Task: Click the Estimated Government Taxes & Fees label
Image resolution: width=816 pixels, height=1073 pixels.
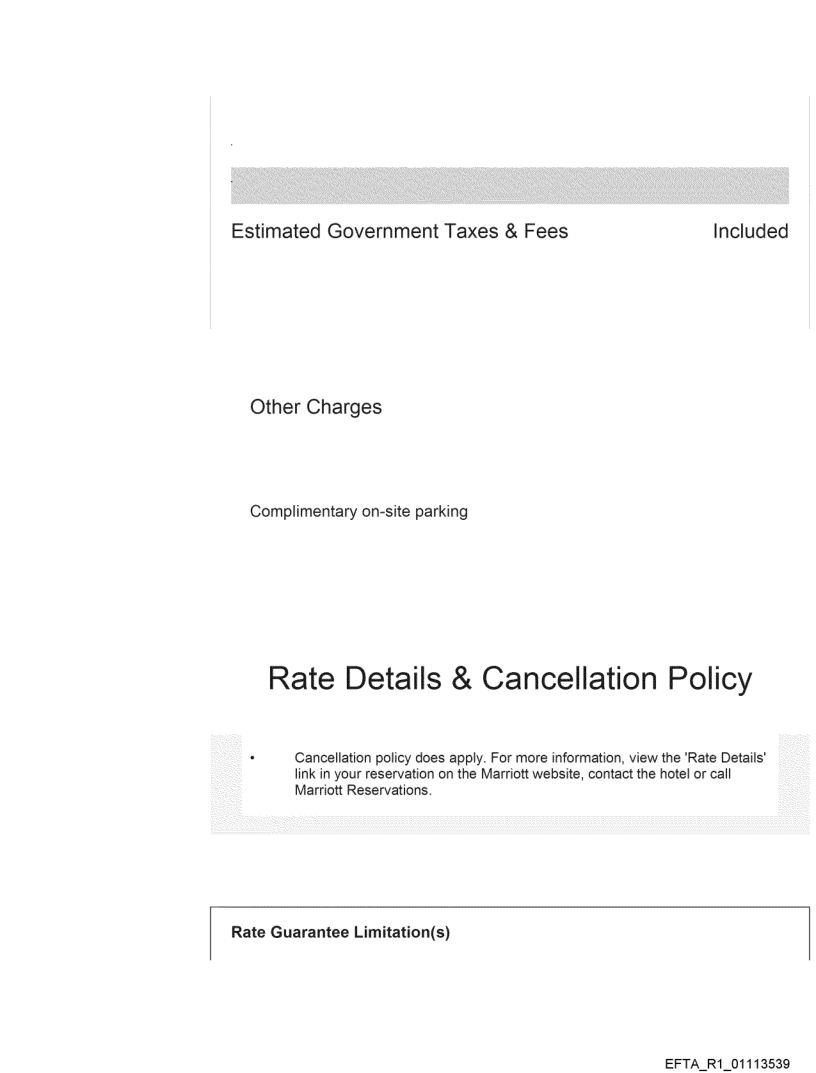Action: tap(399, 232)
